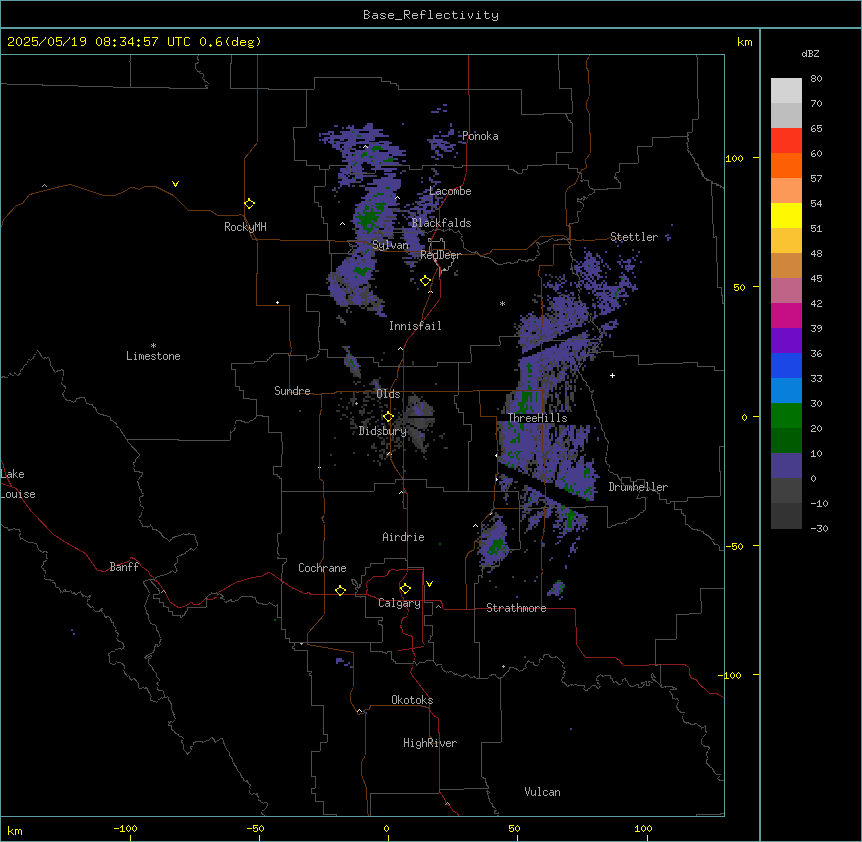Click the asterisk marker above Limestone
This screenshot has width=862, height=842.
(153, 346)
